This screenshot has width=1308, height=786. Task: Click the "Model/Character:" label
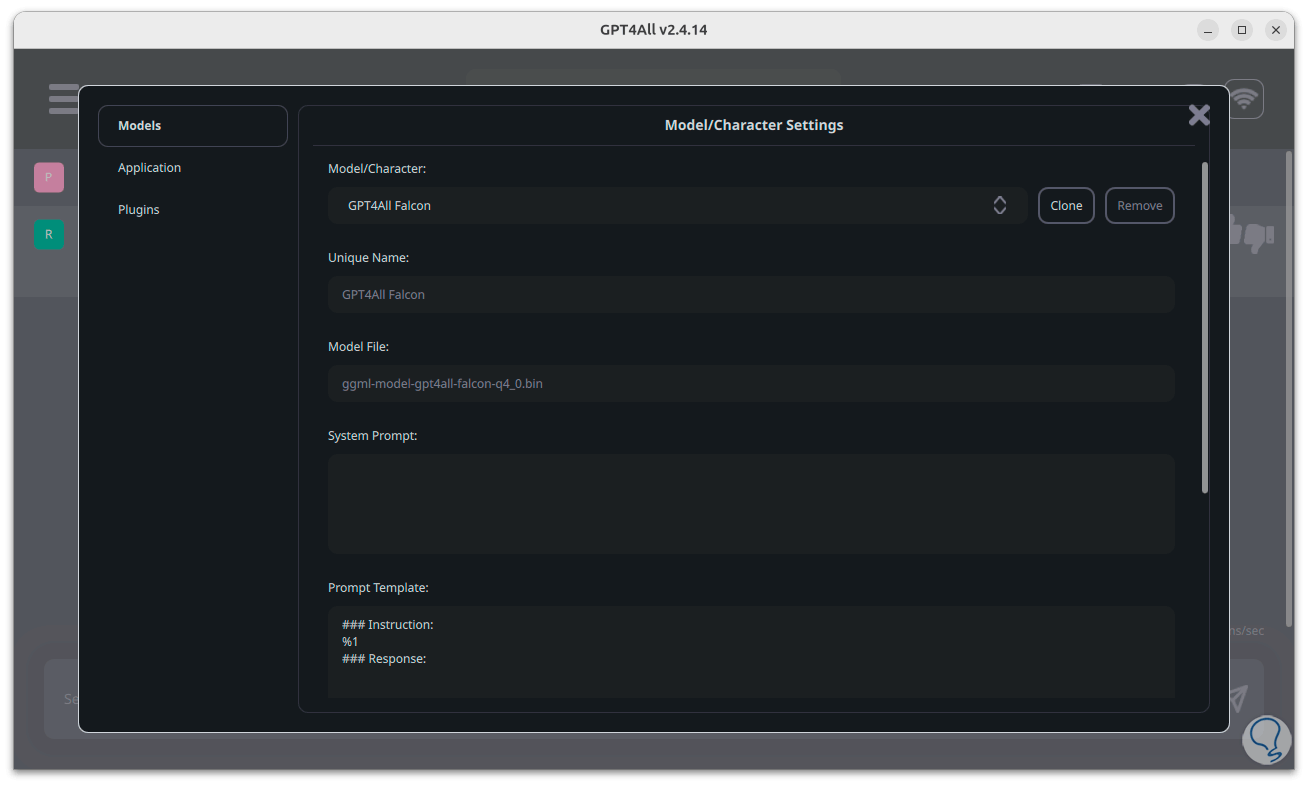[x=377, y=169]
